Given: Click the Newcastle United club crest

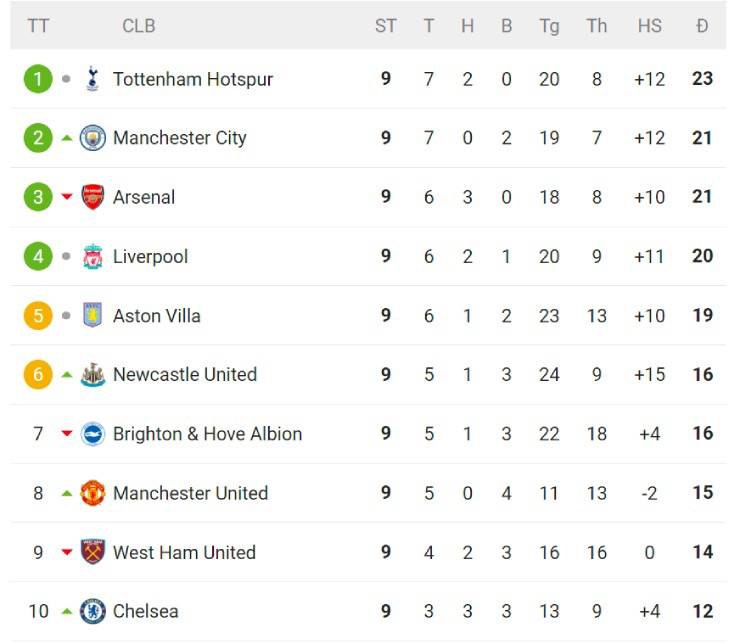Looking at the screenshot, I should point(92,375).
